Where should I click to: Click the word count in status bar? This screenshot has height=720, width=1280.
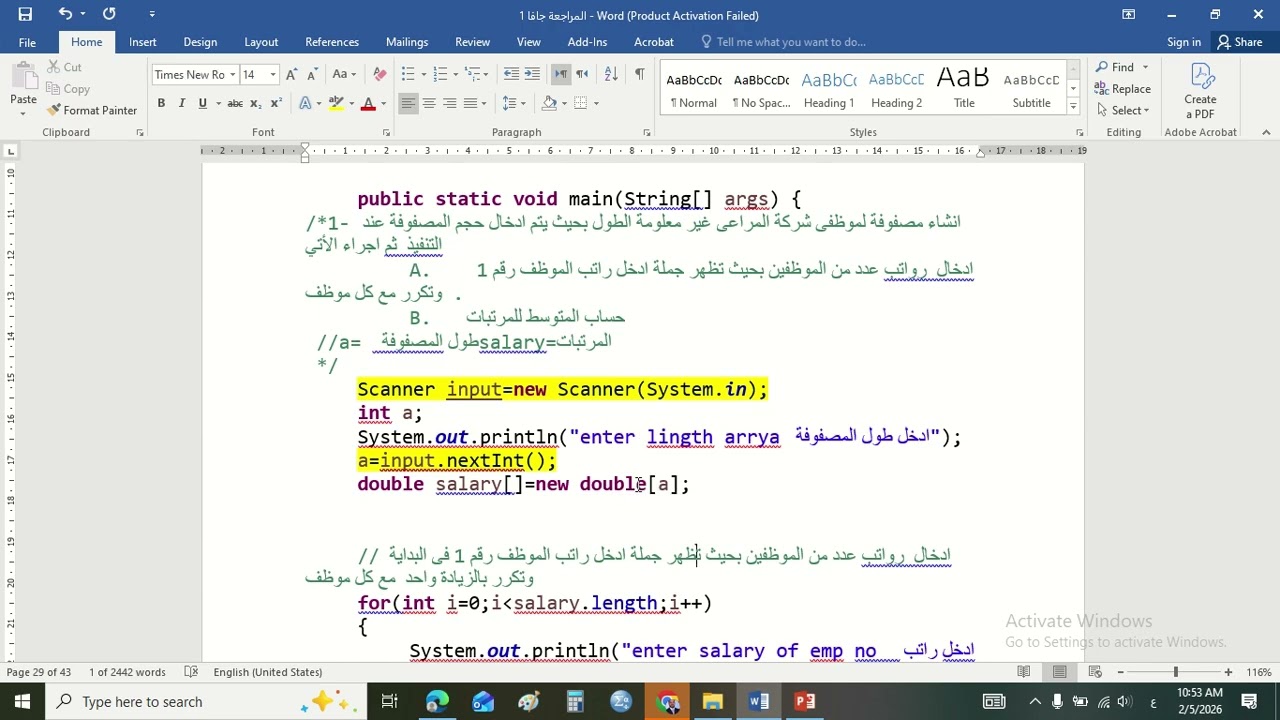[x=127, y=672]
